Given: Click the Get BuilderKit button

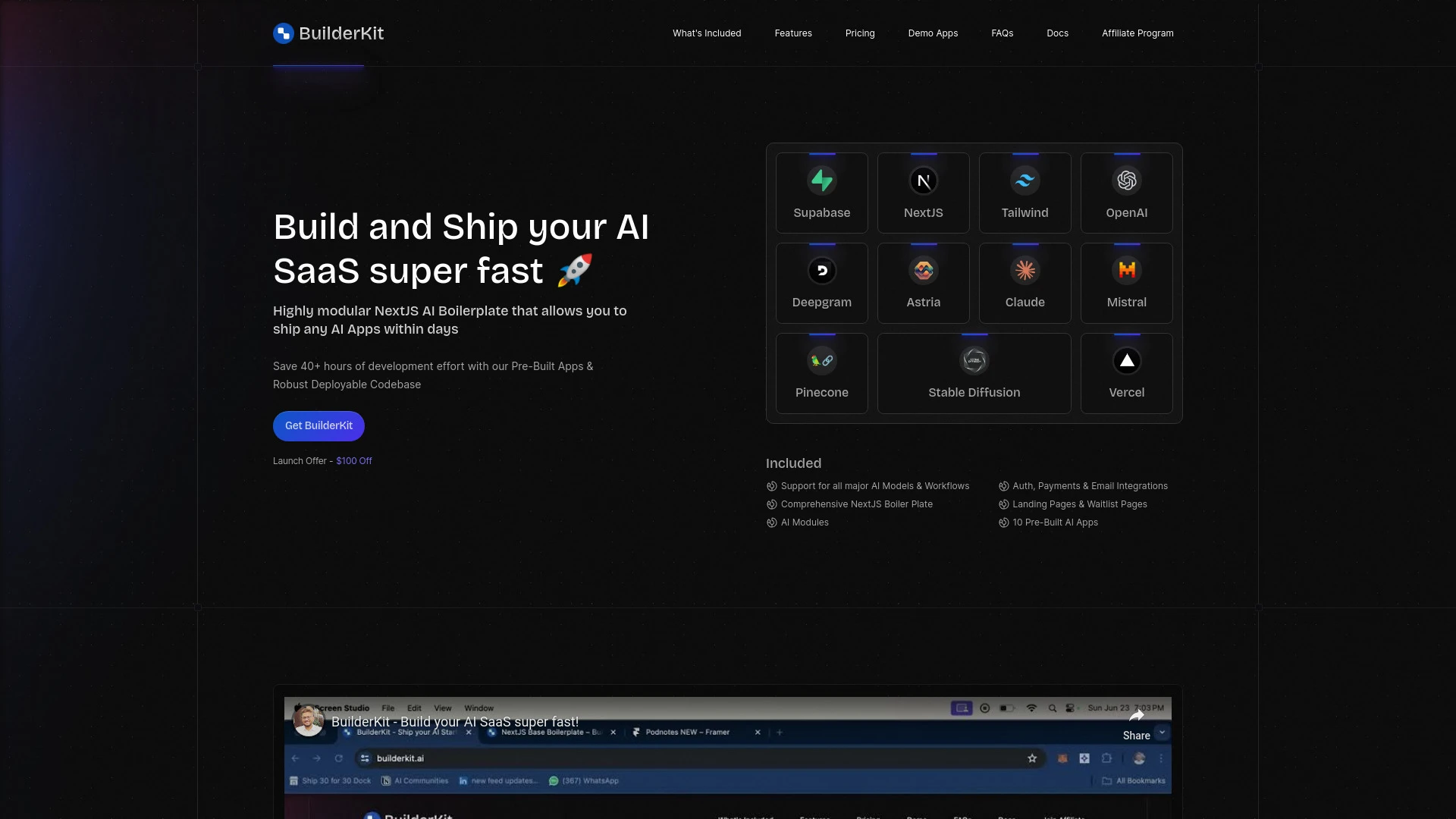Looking at the screenshot, I should [318, 425].
